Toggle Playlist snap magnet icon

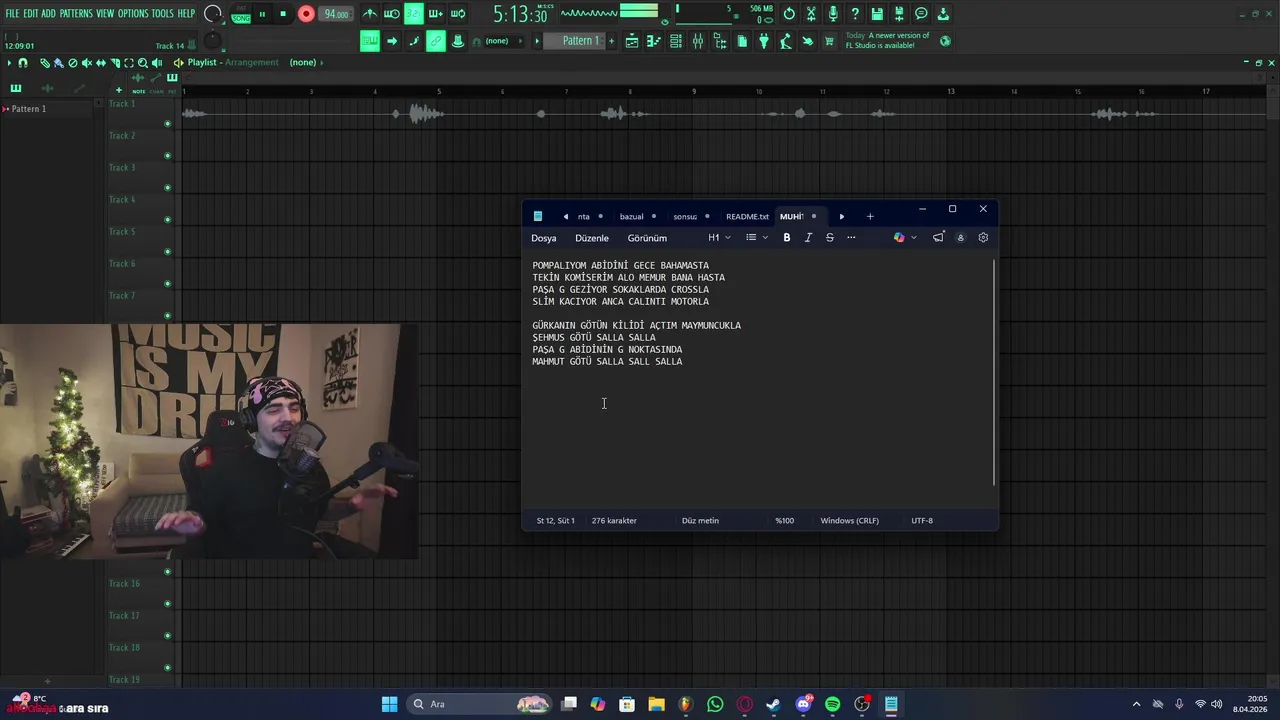pyautogui.click(x=22, y=63)
